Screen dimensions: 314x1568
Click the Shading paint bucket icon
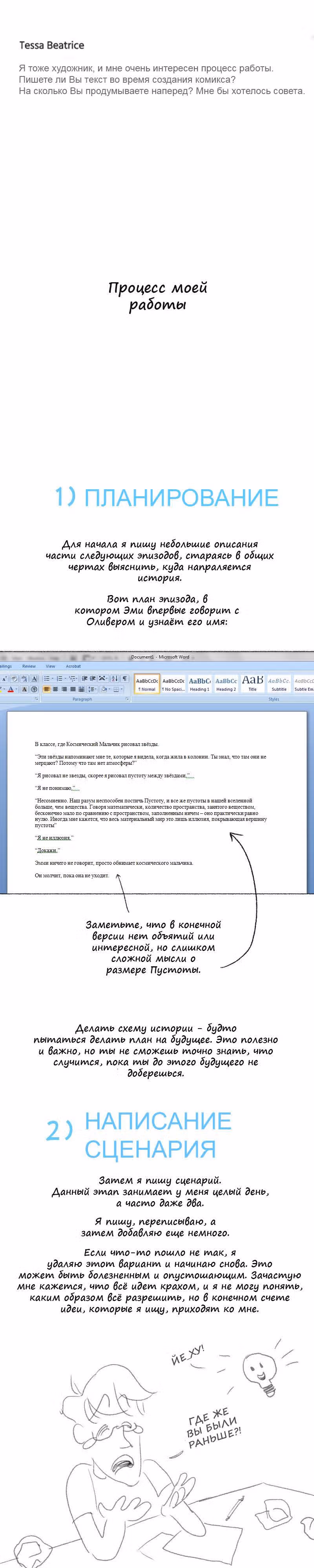[104, 689]
